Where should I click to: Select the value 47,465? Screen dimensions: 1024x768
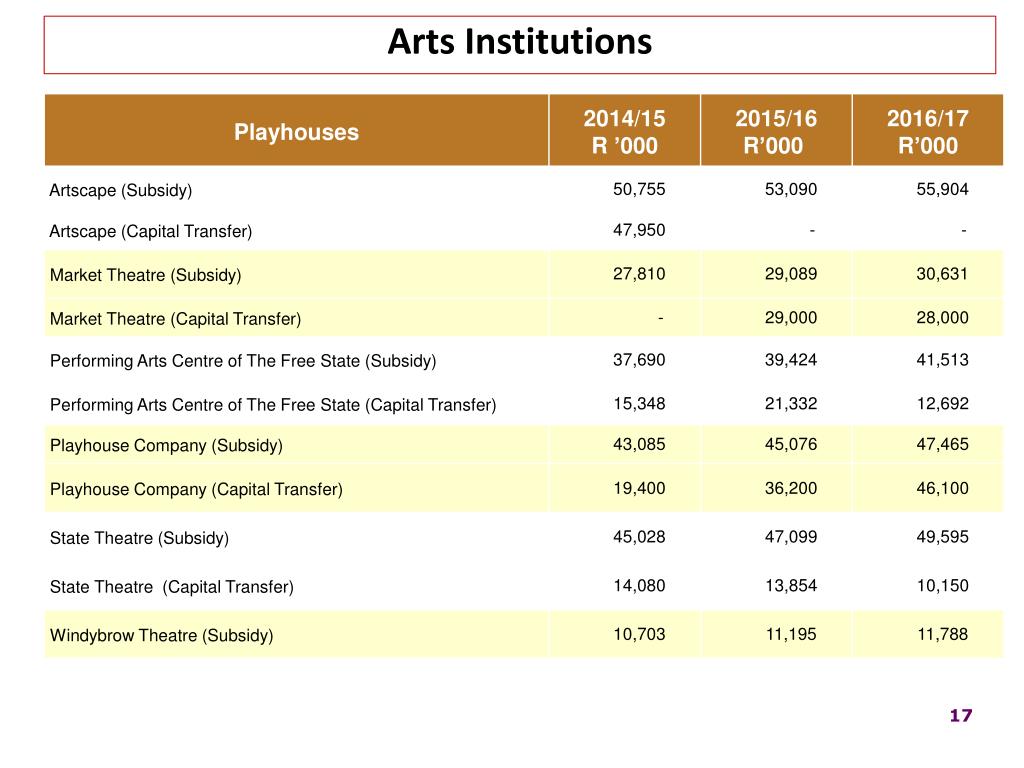tap(942, 445)
